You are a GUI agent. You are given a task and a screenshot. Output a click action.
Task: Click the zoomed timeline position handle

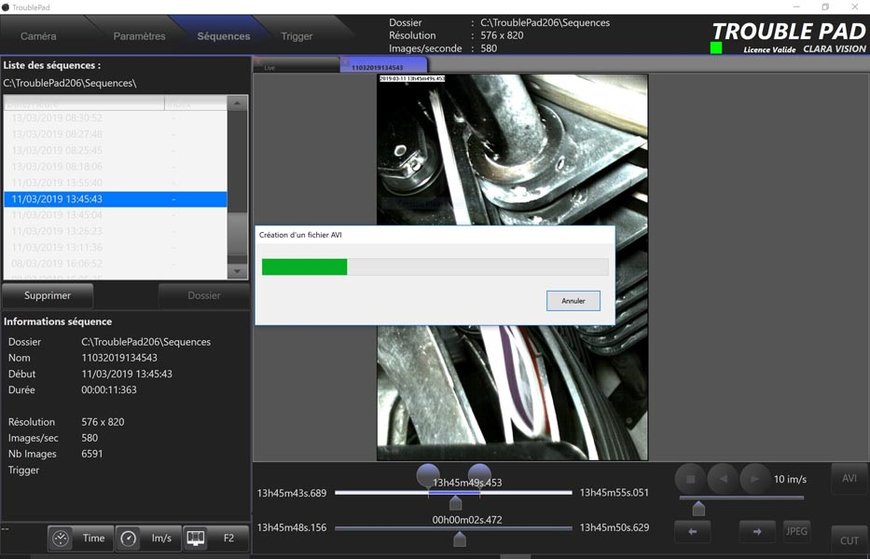coord(459,538)
